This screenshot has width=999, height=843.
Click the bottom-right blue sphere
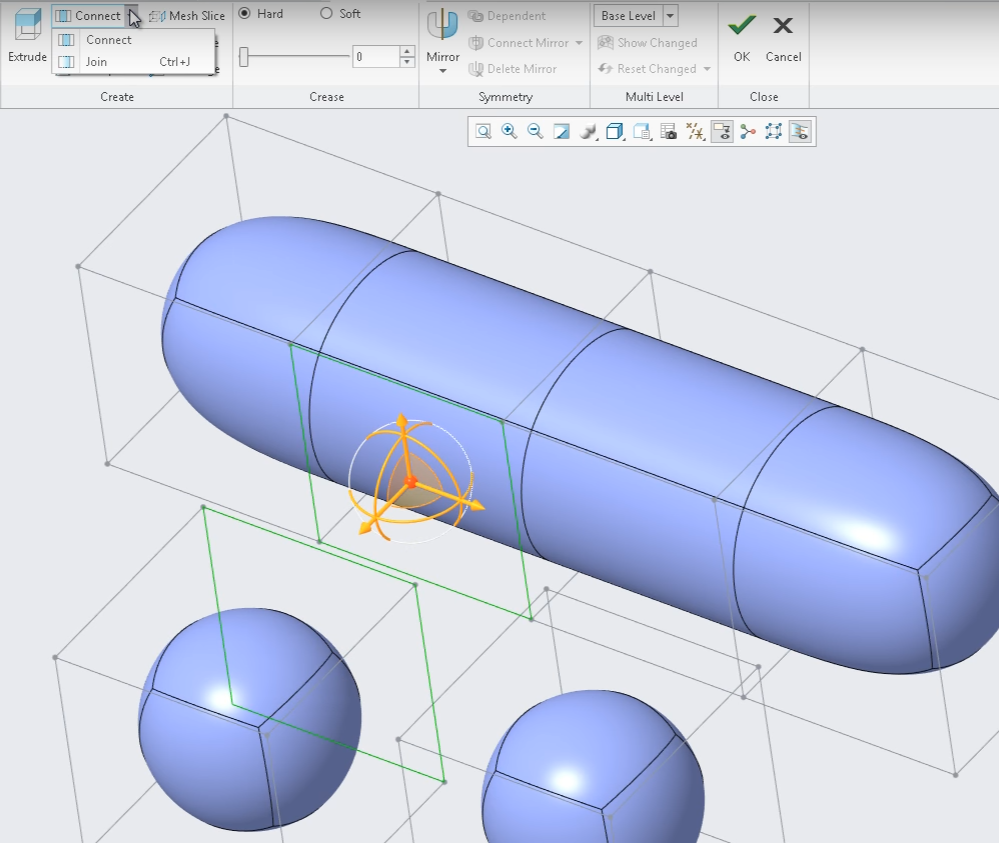click(x=593, y=767)
